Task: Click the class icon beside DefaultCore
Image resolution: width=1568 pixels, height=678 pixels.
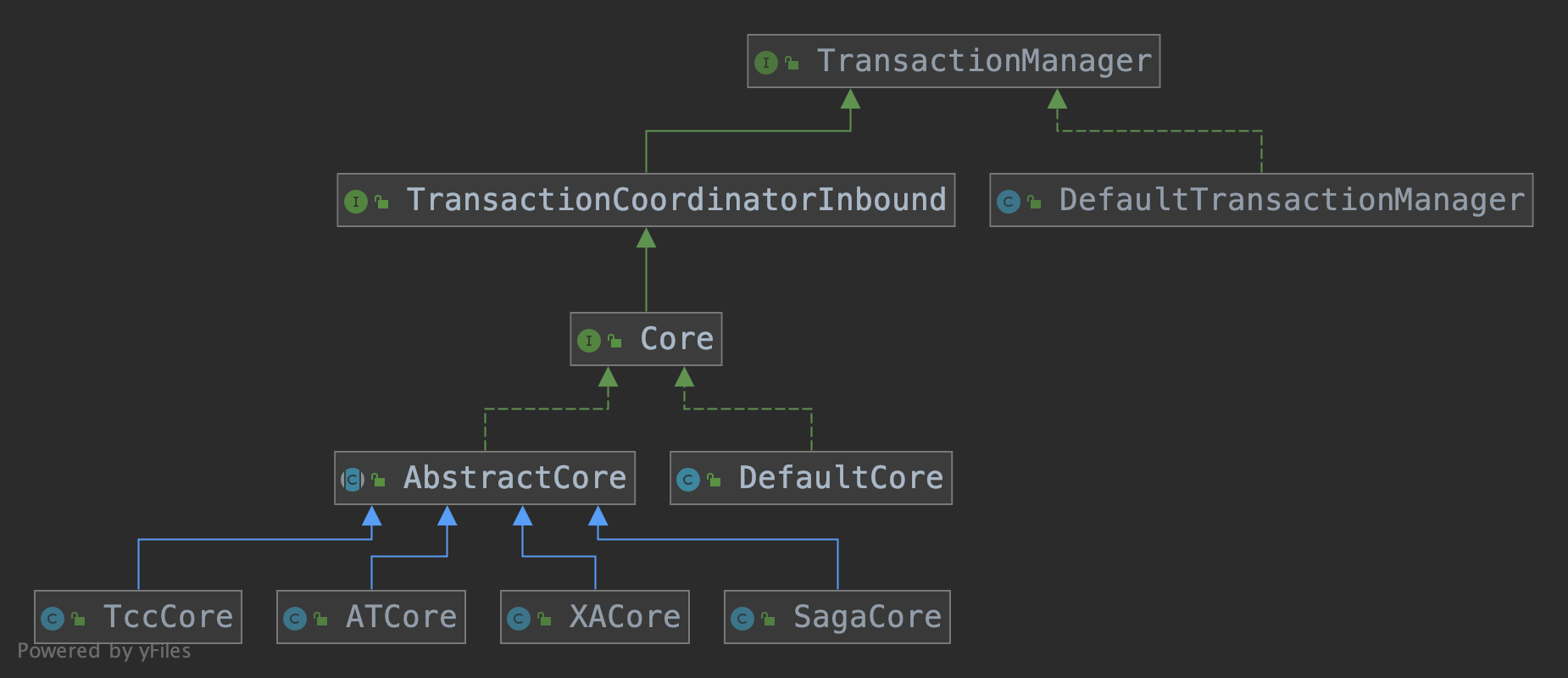Action: click(687, 480)
